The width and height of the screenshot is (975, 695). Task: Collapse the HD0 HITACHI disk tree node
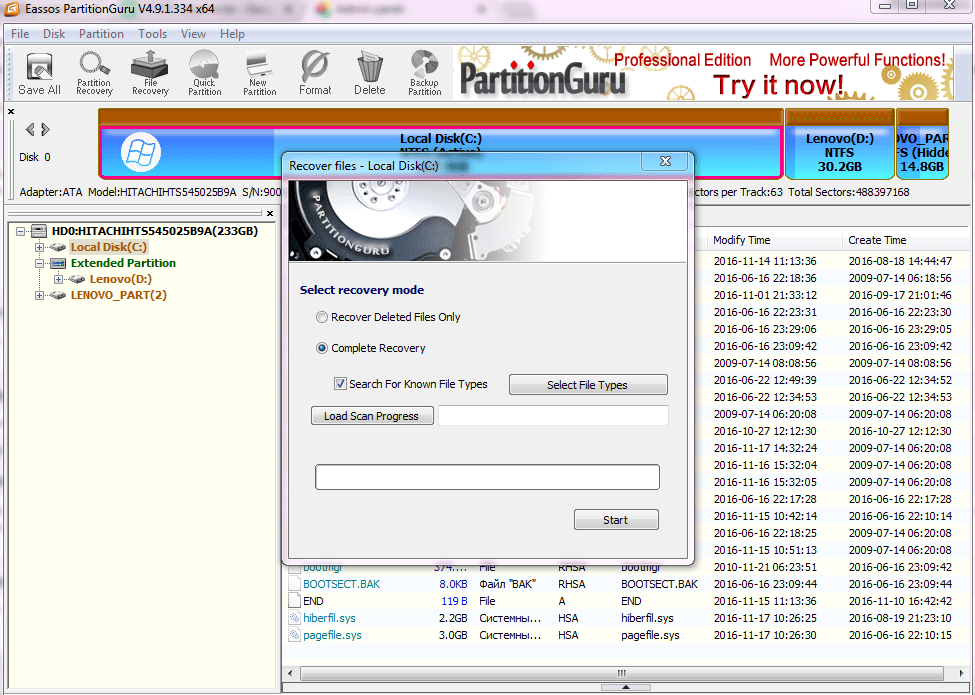coord(21,231)
